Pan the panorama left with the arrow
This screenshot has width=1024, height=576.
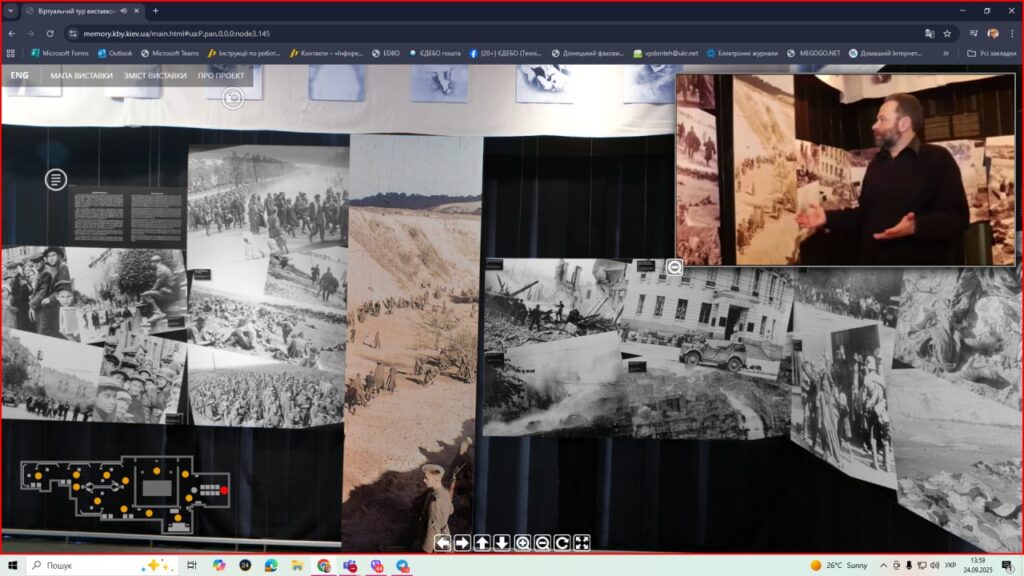(x=443, y=543)
